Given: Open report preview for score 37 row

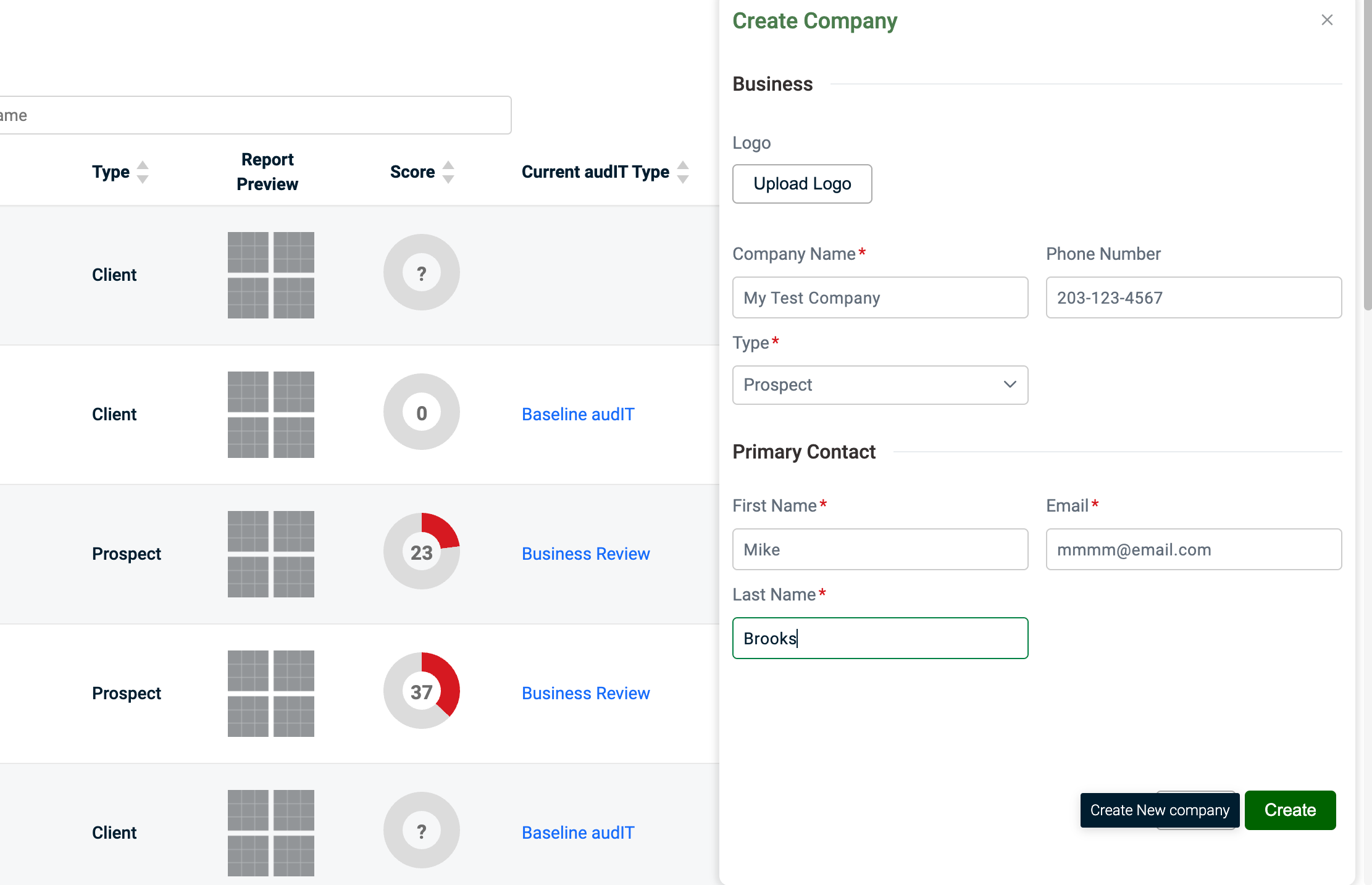Looking at the screenshot, I should [271, 694].
